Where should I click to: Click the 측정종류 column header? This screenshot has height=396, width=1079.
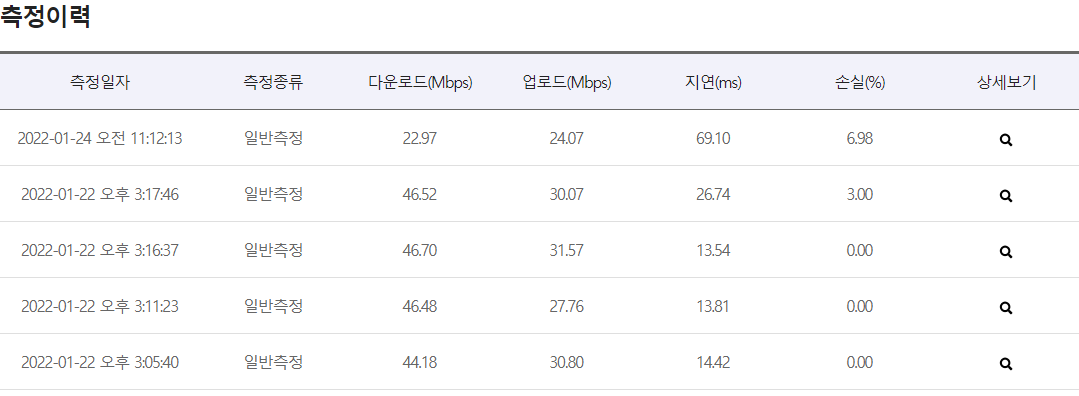pos(273,83)
